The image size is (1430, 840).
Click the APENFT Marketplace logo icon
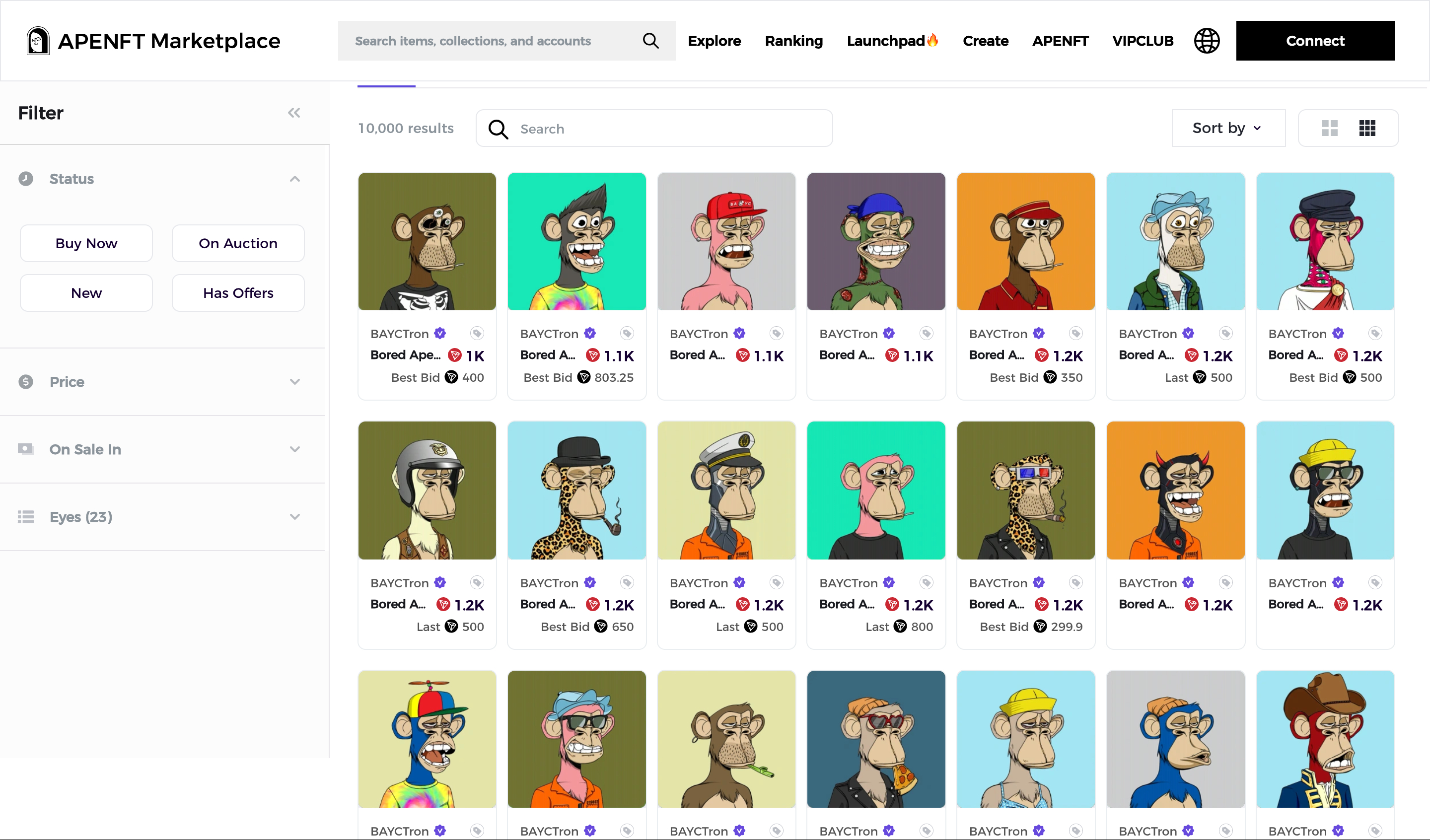tap(38, 41)
